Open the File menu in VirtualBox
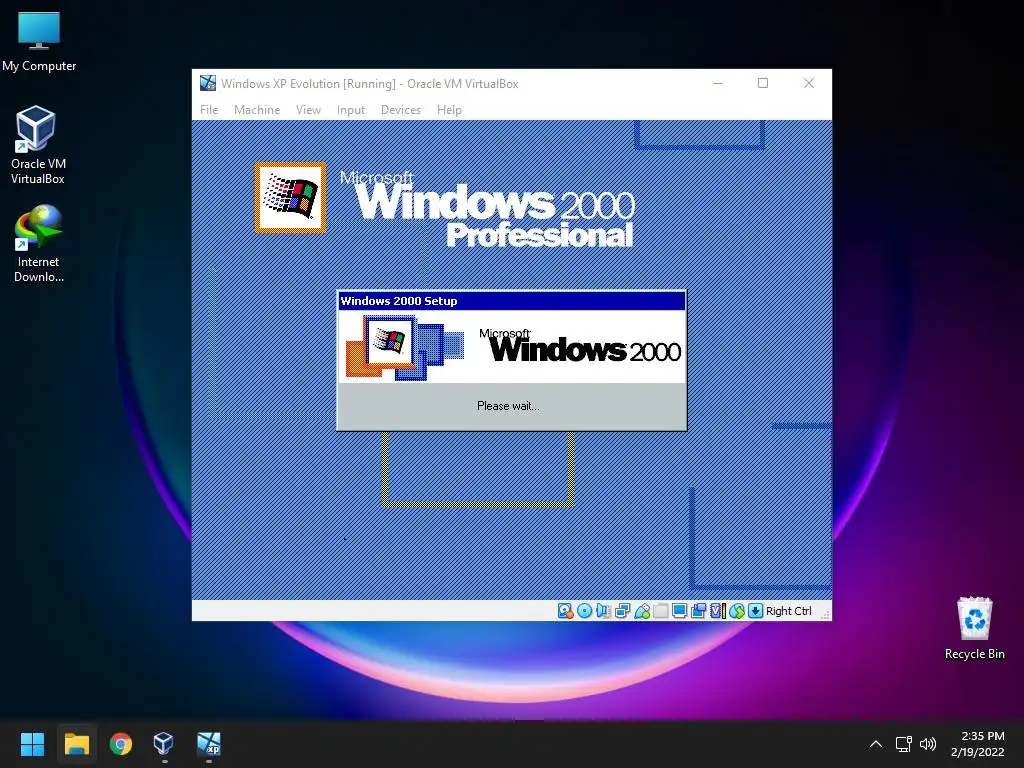 [209, 110]
